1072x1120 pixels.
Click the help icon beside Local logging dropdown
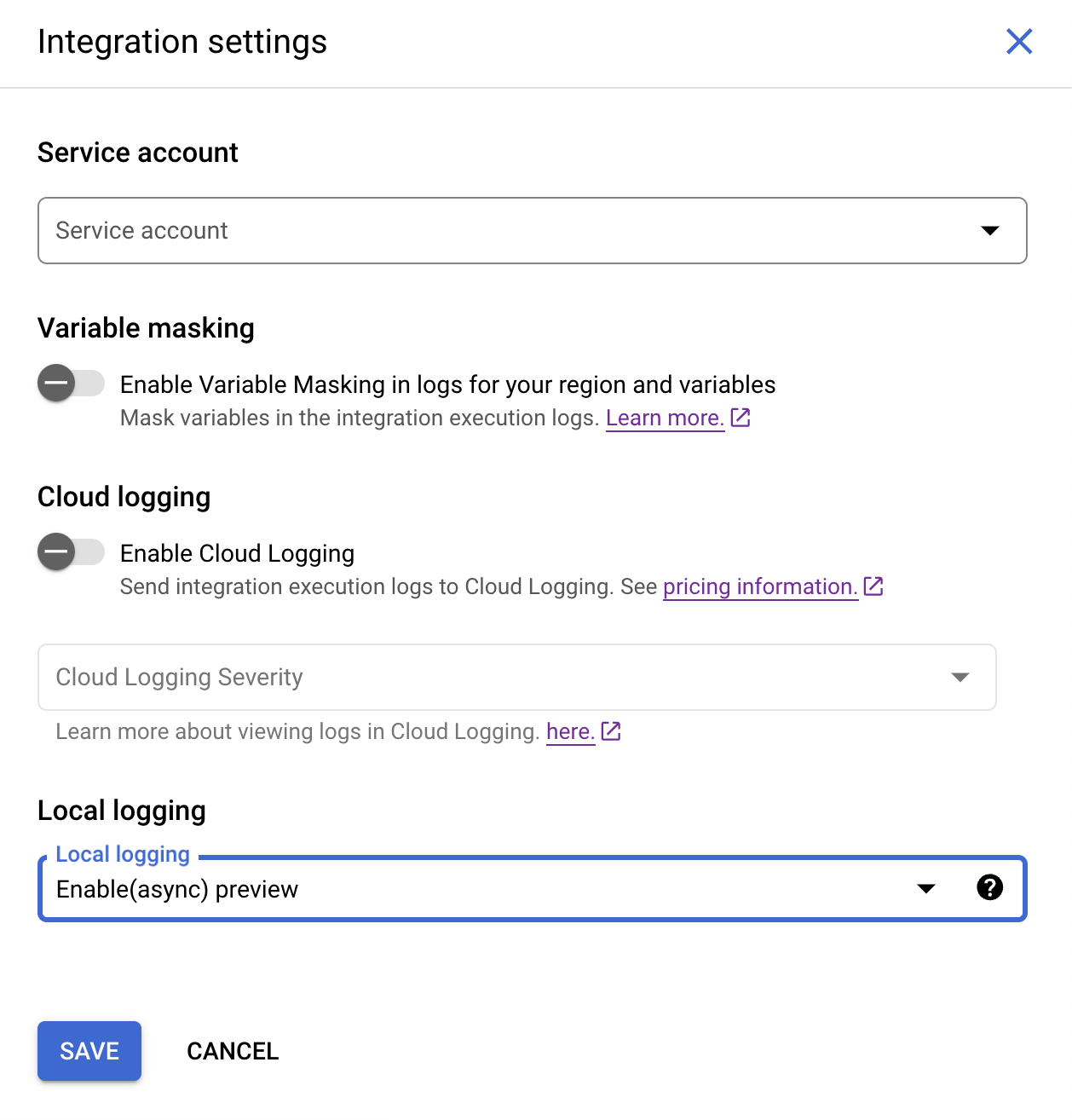[990, 889]
